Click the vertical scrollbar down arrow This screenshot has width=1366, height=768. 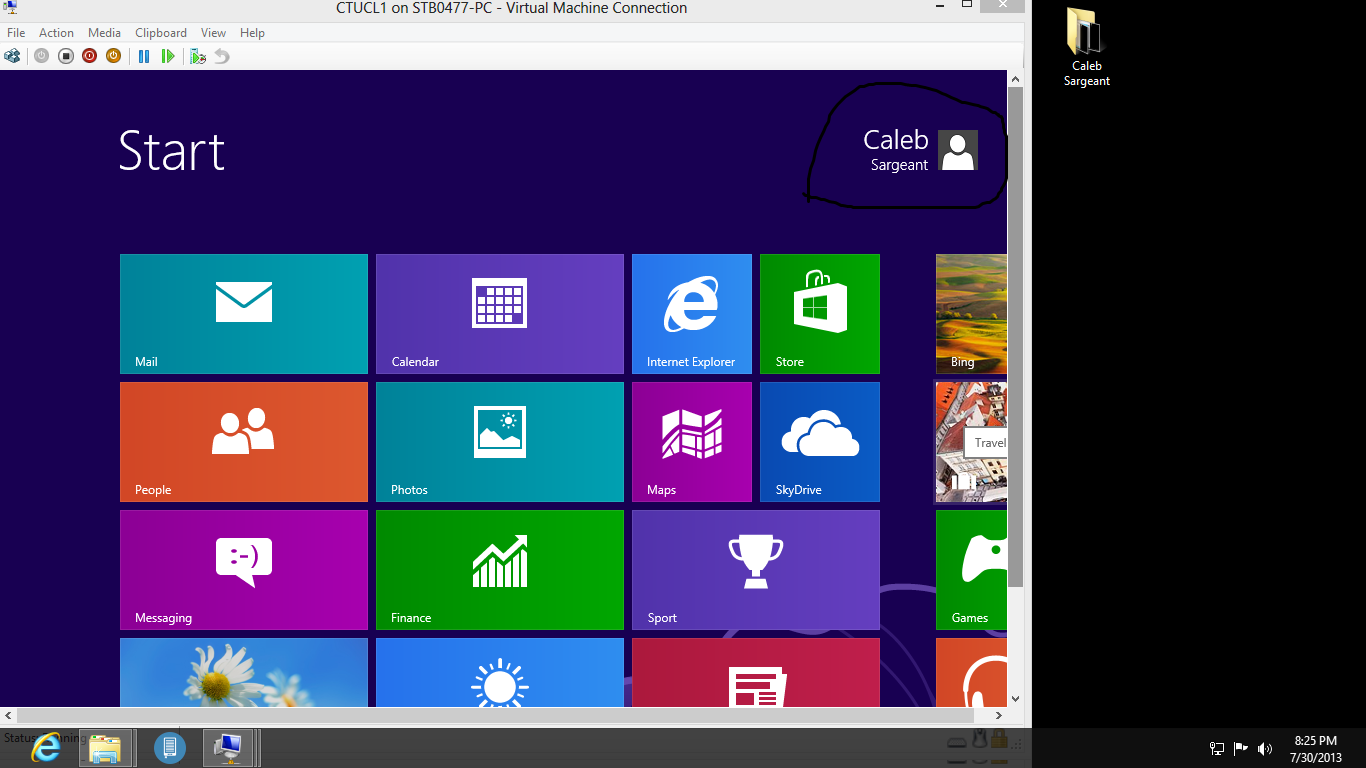(x=1016, y=699)
